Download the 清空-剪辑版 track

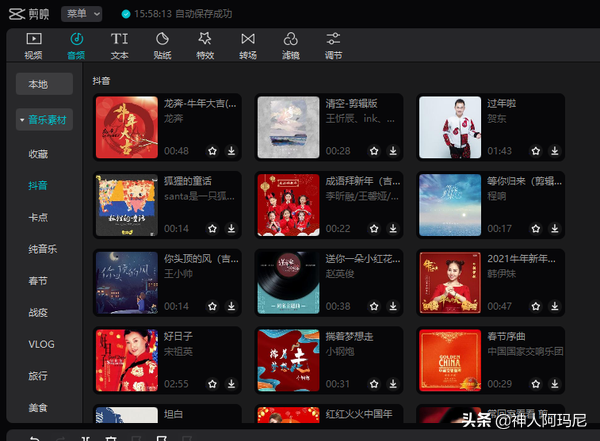[393, 151]
